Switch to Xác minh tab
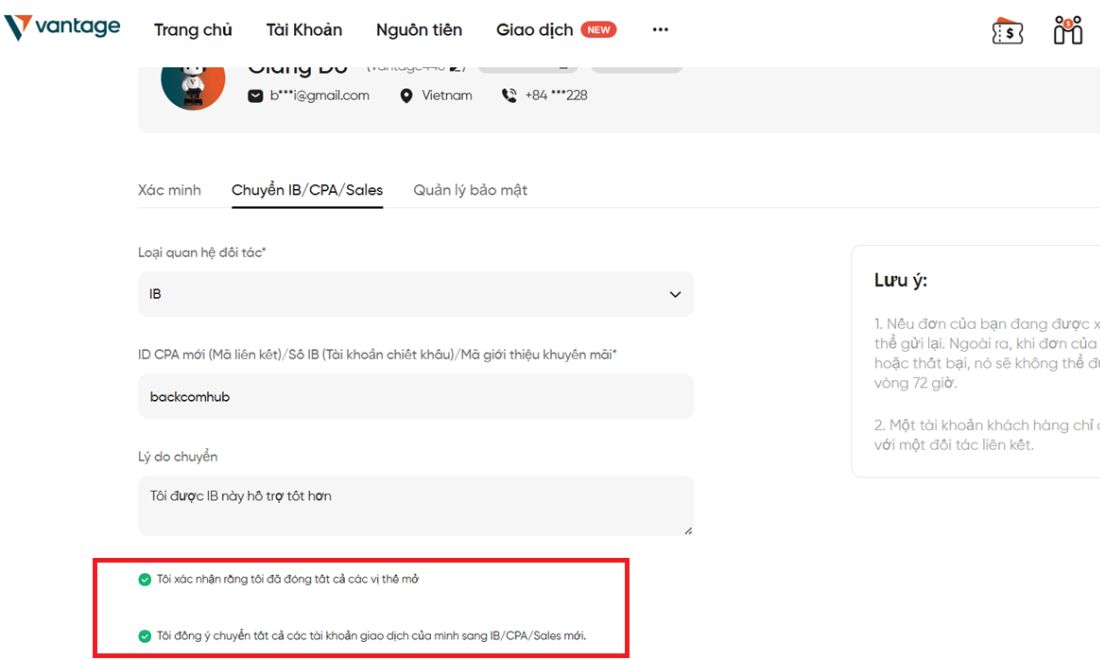The width and height of the screenshot is (1100, 660). pyautogui.click(x=169, y=190)
